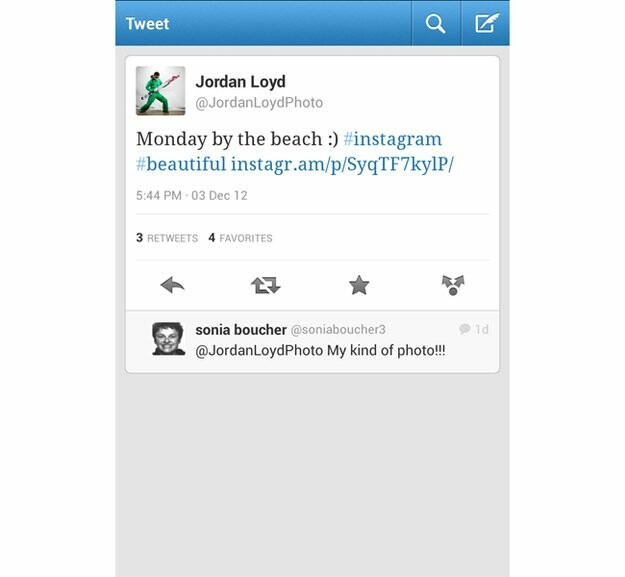This screenshot has width=625, height=577.
Task: Favorite the tweet with star icon
Action: [359, 285]
